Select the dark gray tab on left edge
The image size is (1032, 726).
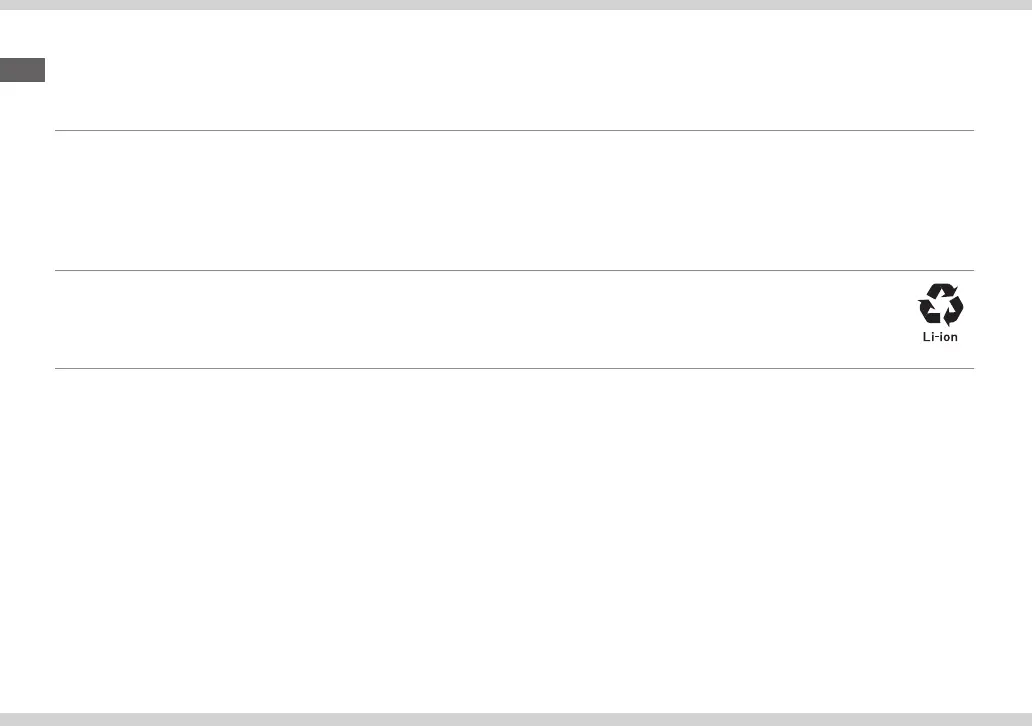[x=22, y=70]
